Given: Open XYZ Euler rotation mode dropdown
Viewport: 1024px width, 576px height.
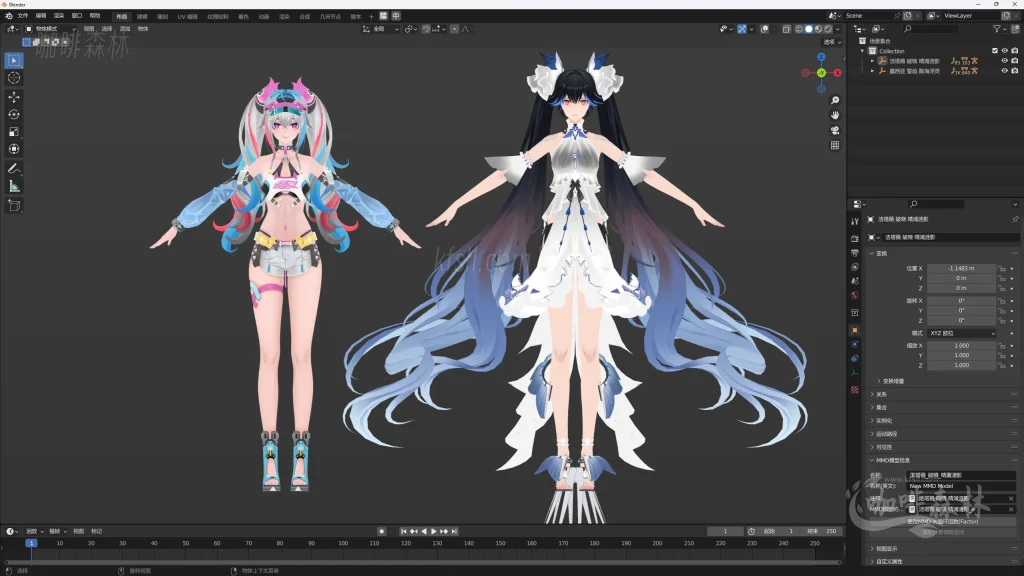Looking at the screenshot, I should 962,333.
